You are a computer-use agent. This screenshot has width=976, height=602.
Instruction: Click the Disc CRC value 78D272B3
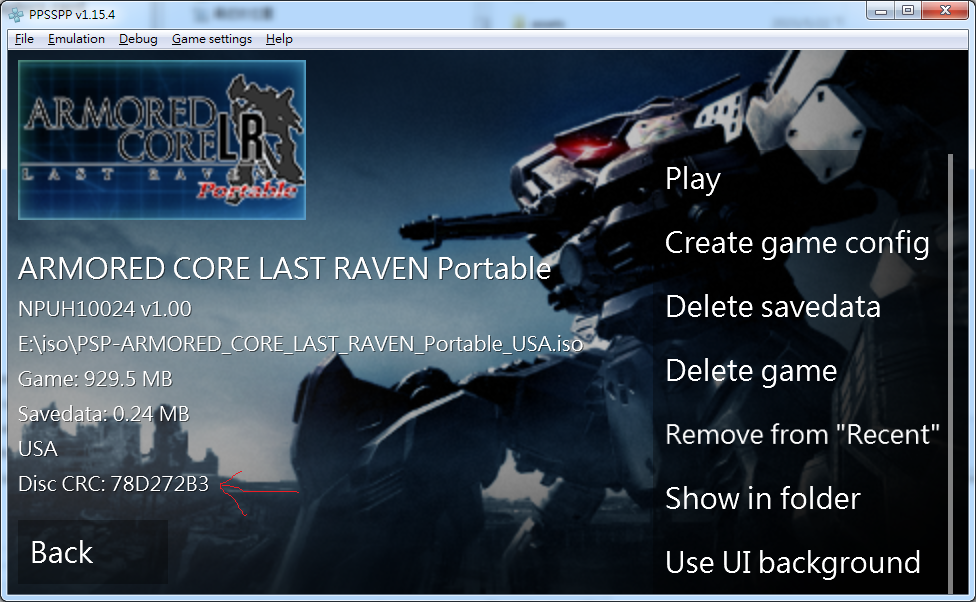113,483
